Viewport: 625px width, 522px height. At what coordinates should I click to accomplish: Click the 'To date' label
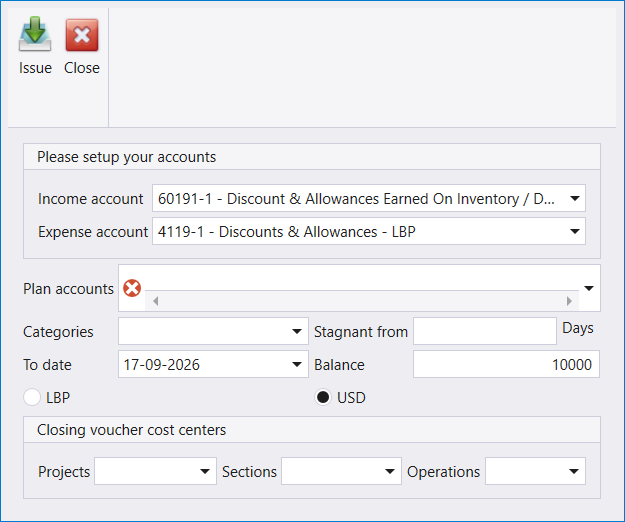pos(47,365)
